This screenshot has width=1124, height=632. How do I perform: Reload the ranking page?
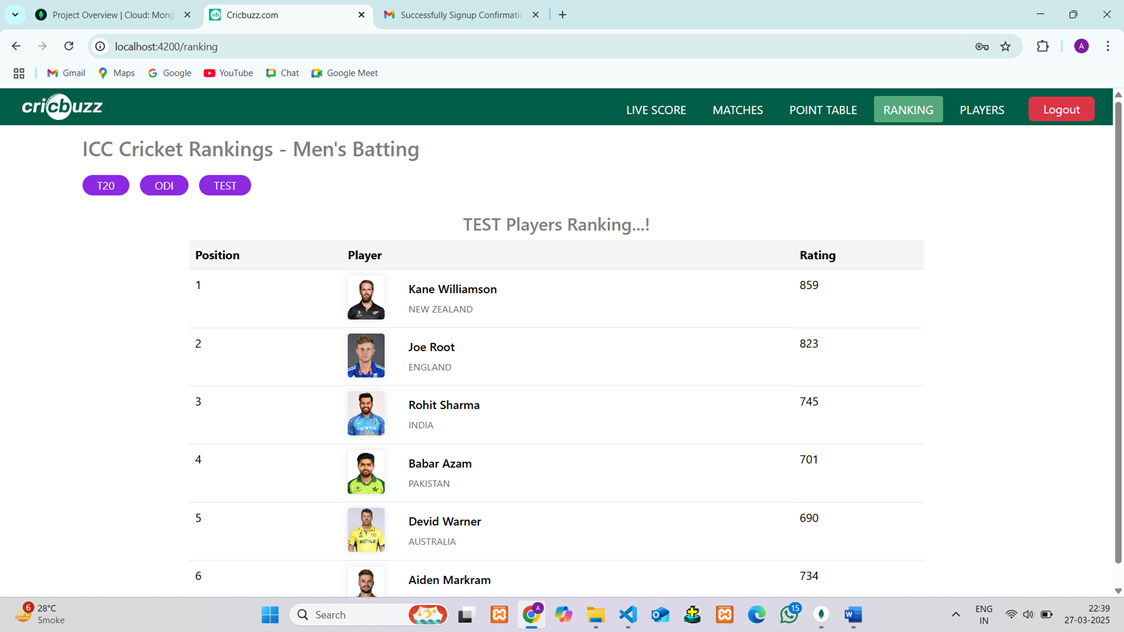click(68, 46)
